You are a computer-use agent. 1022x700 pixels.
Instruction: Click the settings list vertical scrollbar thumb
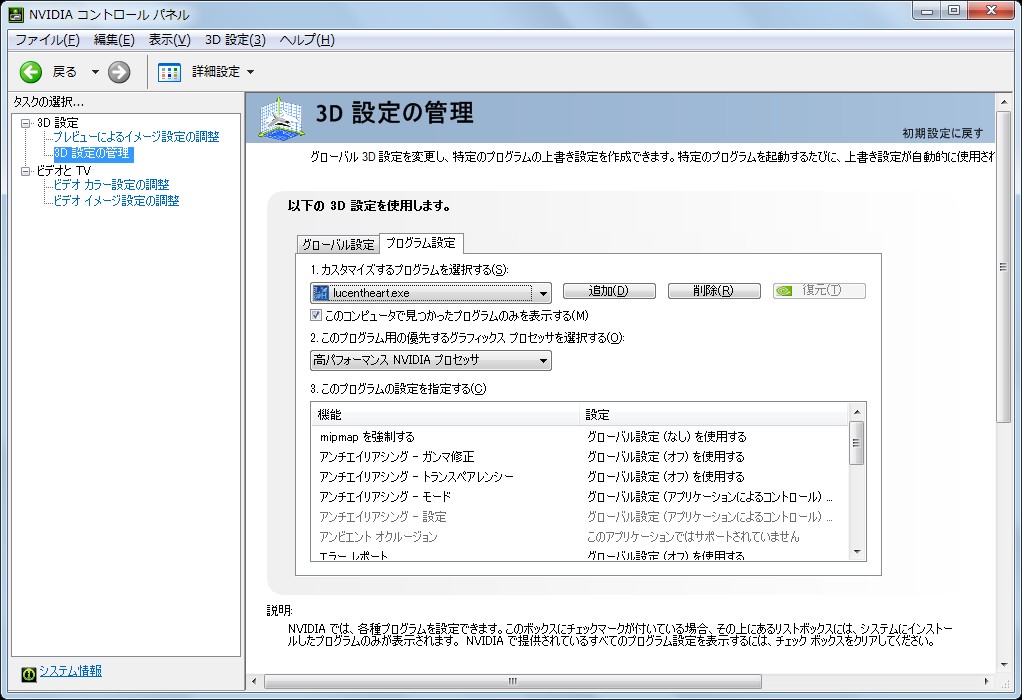(x=856, y=443)
